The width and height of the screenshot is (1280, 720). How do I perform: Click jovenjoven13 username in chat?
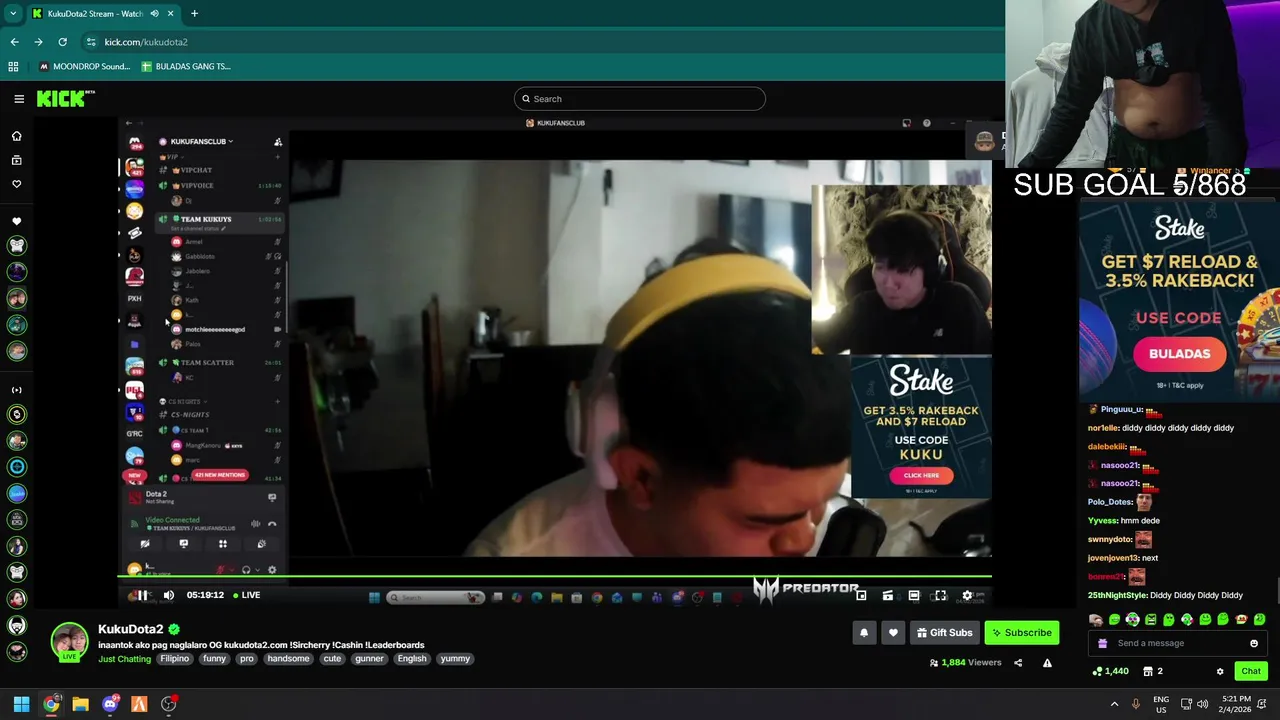(x=1113, y=558)
